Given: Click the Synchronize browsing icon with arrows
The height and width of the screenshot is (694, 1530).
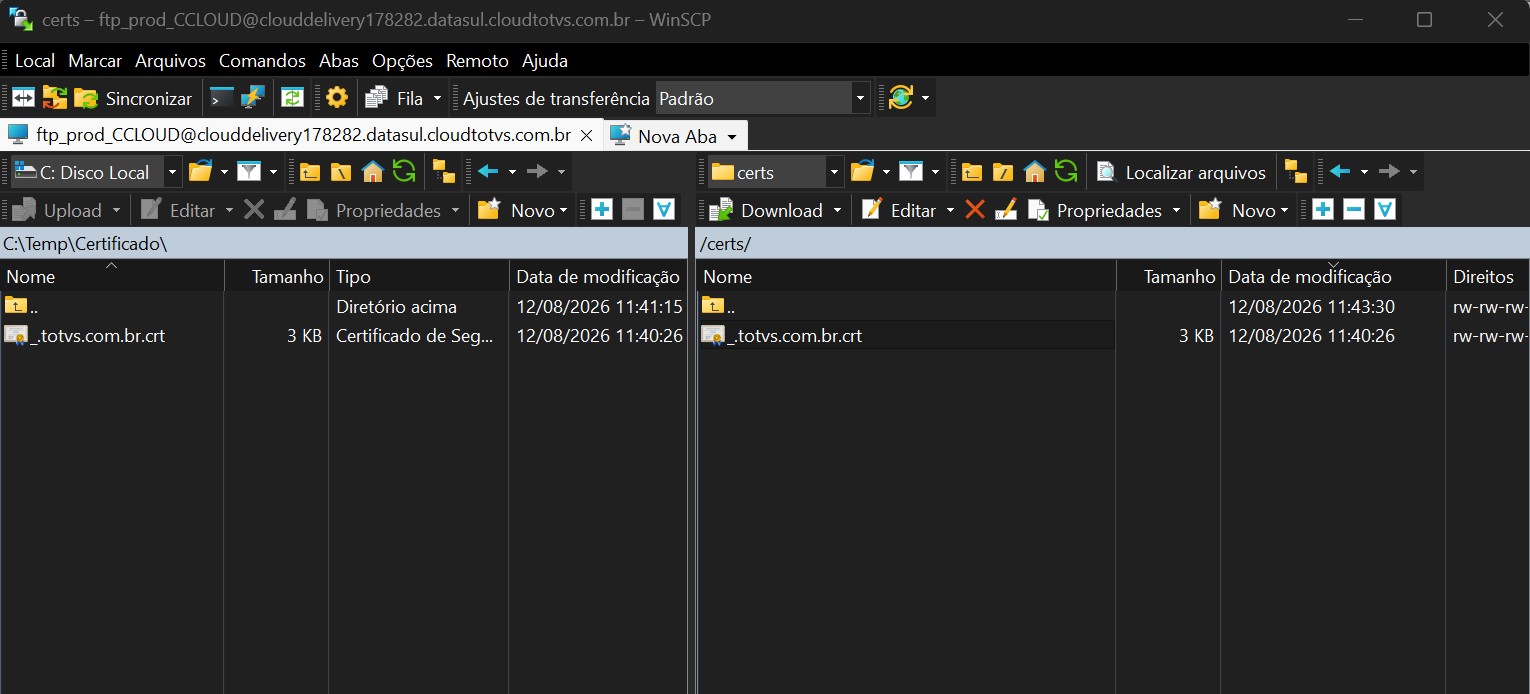Looking at the screenshot, I should [x=54, y=98].
